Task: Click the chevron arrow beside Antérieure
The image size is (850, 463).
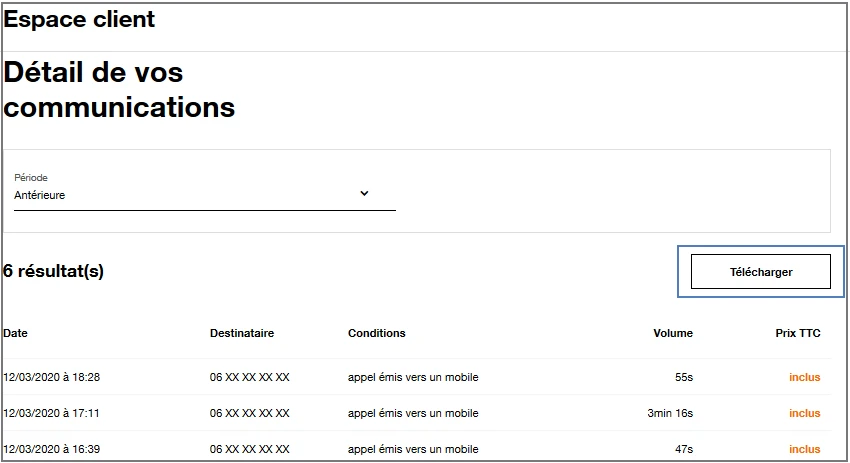Action: pos(364,194)
